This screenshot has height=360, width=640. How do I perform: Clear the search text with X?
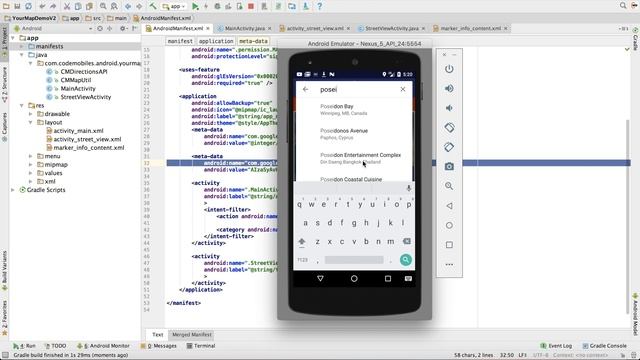pyautogui.click(x=403, y=89)
